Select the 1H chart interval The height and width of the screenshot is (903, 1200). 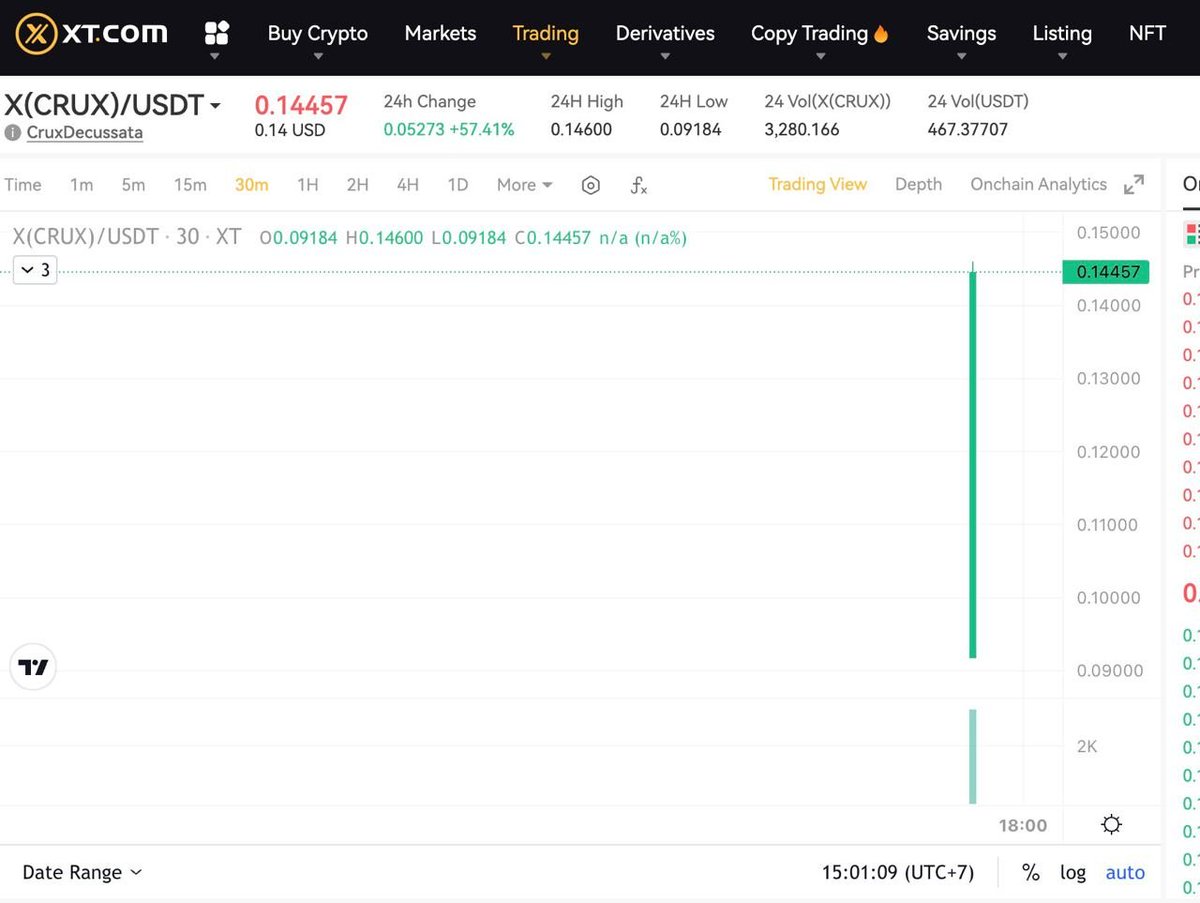pyautogui.click(x=307, y=185)
